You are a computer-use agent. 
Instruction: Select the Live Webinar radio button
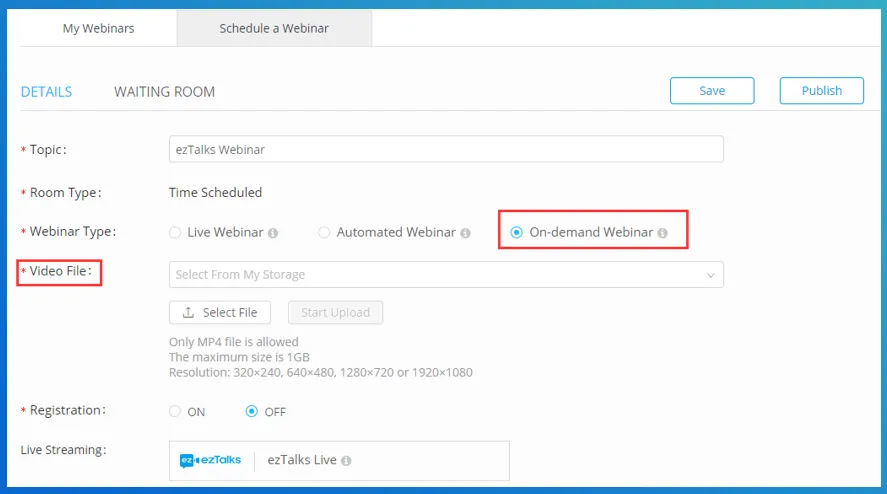click(175, 233)
